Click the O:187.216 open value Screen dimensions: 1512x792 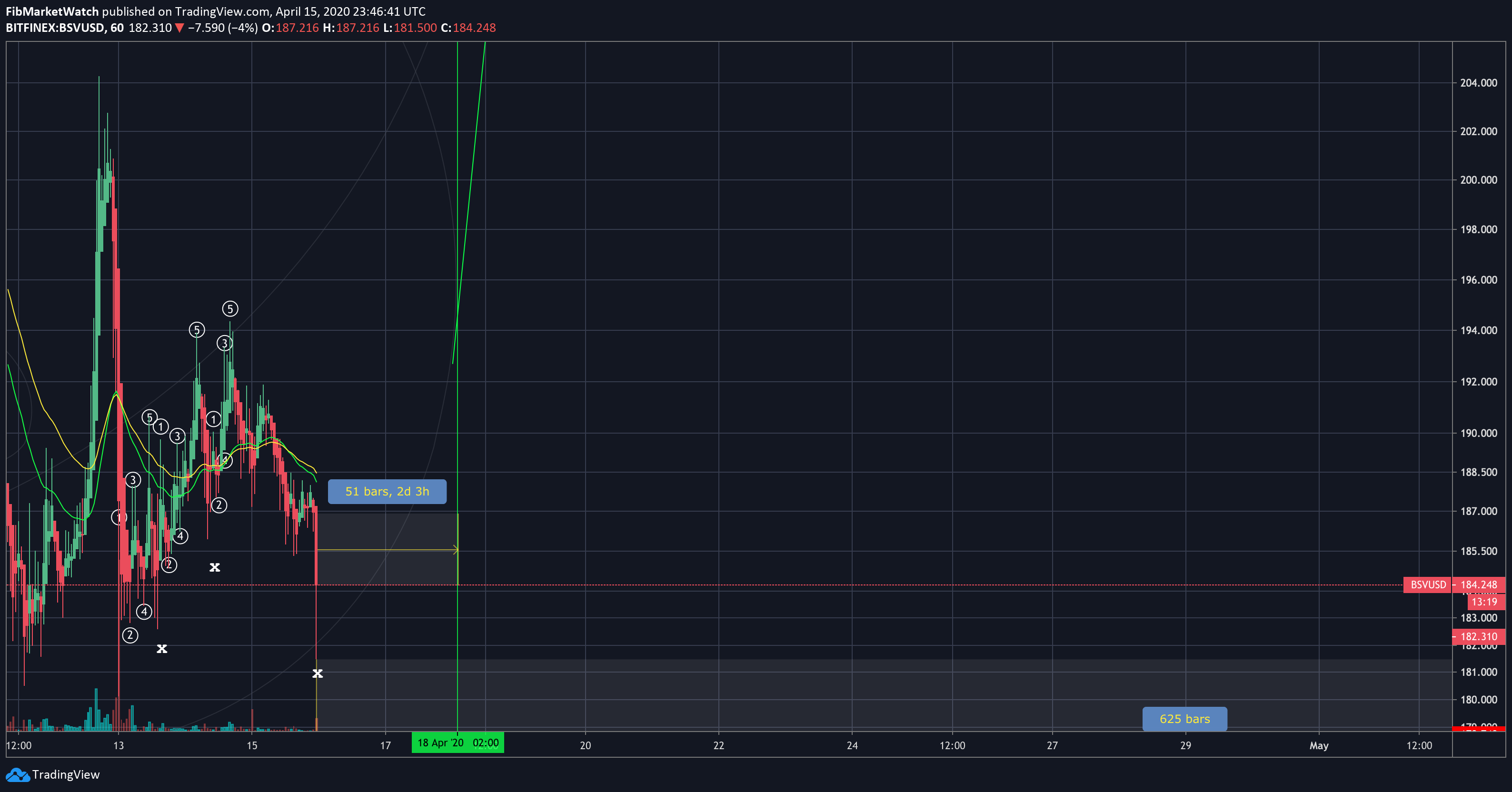[290, 28]
